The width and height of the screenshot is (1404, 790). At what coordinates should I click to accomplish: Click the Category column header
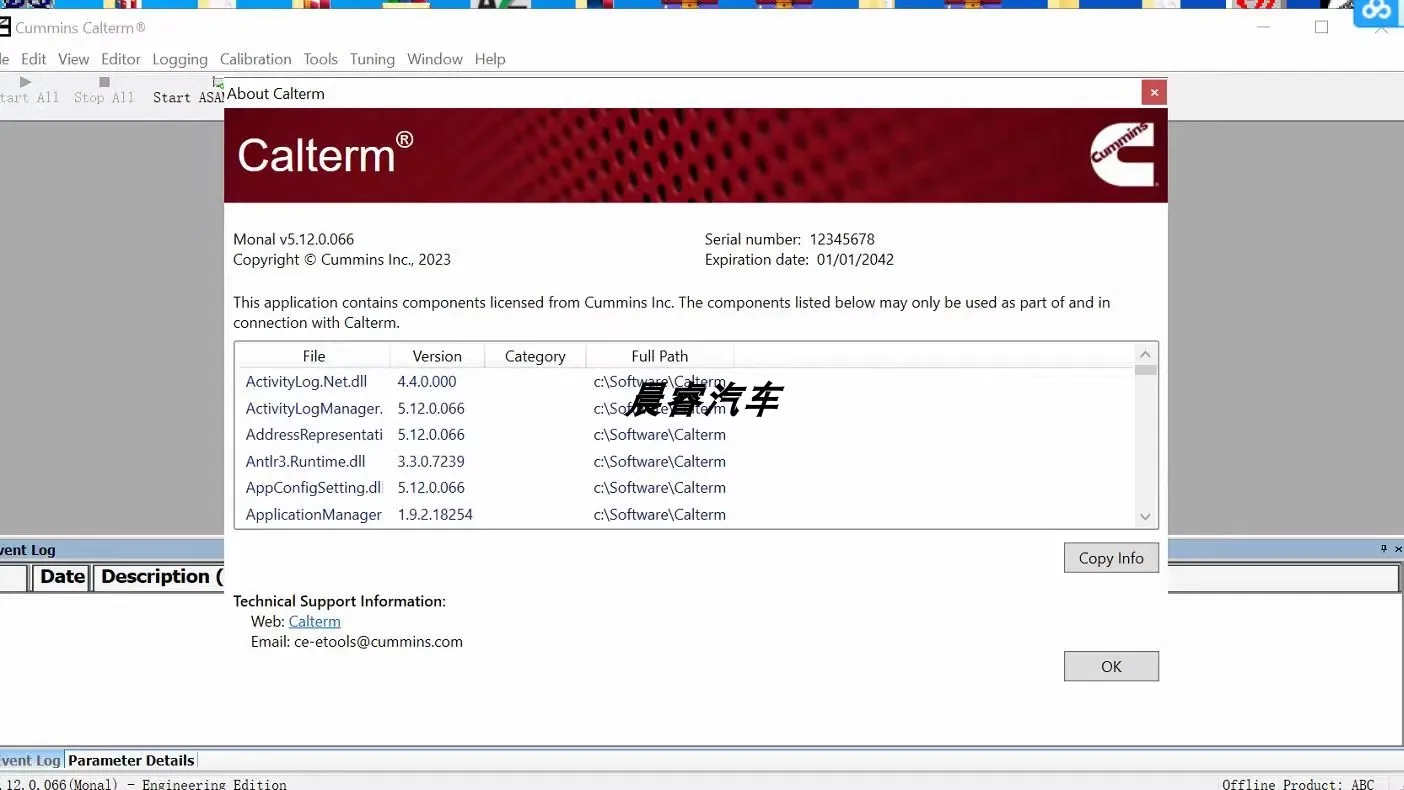pyautogui.click(x=535, y=356)
